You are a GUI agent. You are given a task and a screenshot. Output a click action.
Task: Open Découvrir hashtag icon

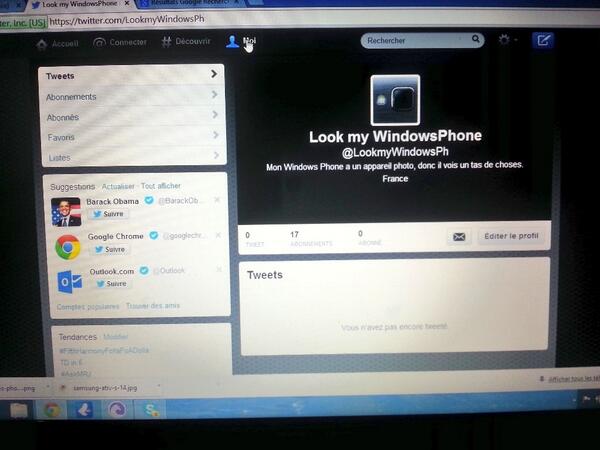pyautogui.click(x=166, y=42)
